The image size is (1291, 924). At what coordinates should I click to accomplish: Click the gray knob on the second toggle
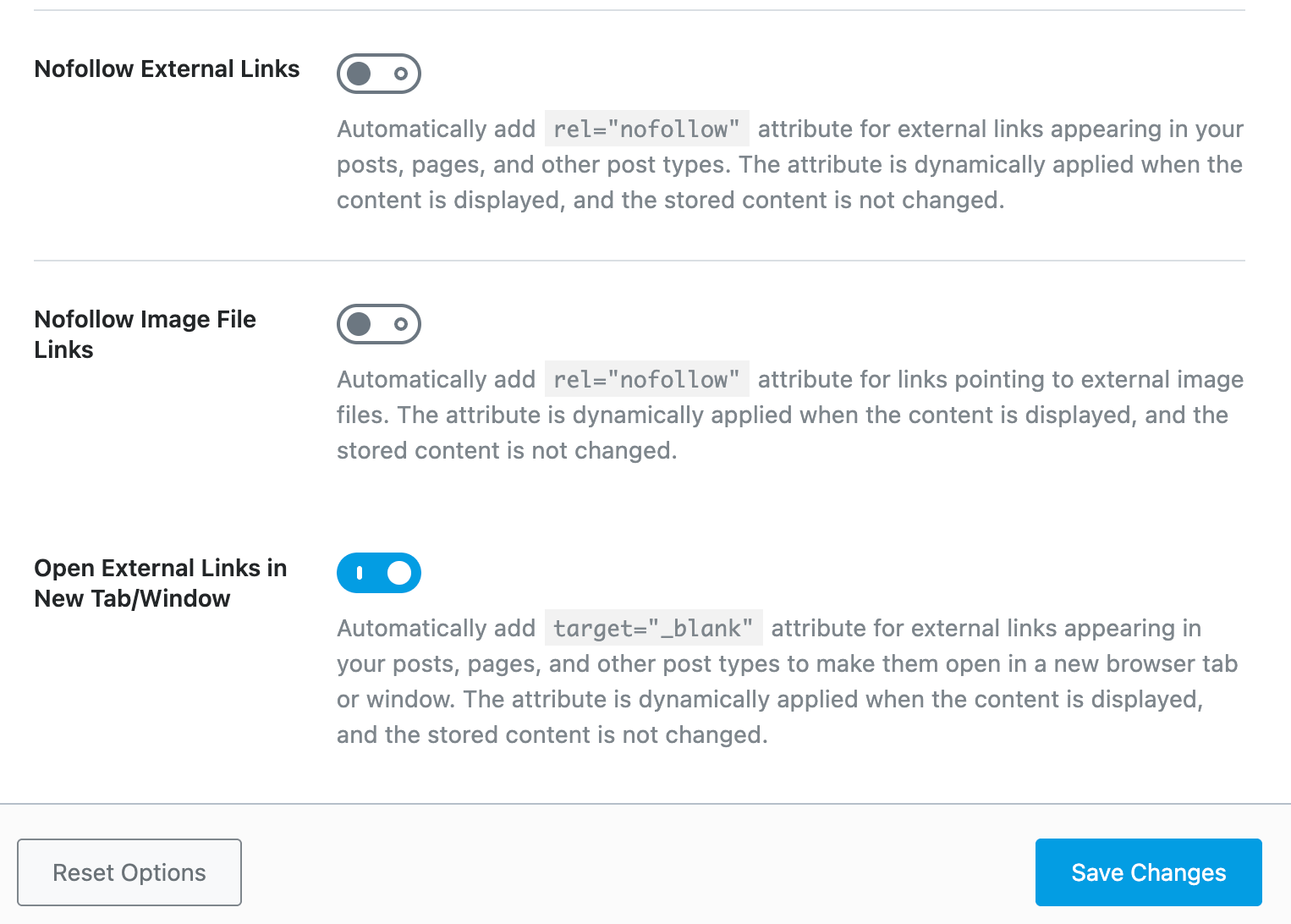pos(360,324)
